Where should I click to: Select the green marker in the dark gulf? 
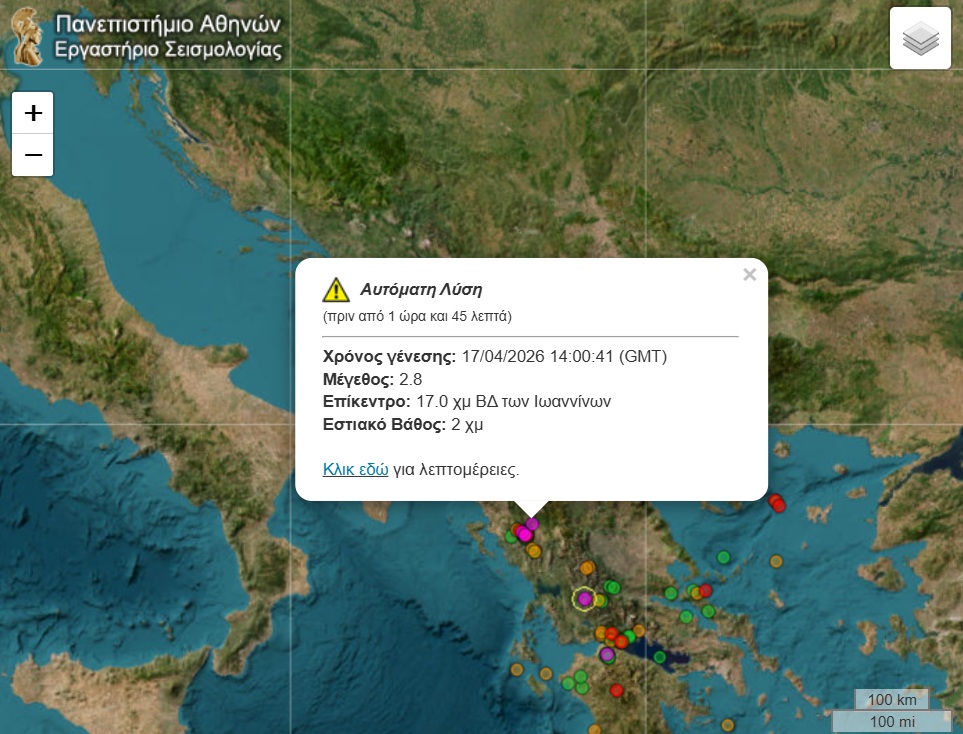pyautogui.click(x=659, y=658)
